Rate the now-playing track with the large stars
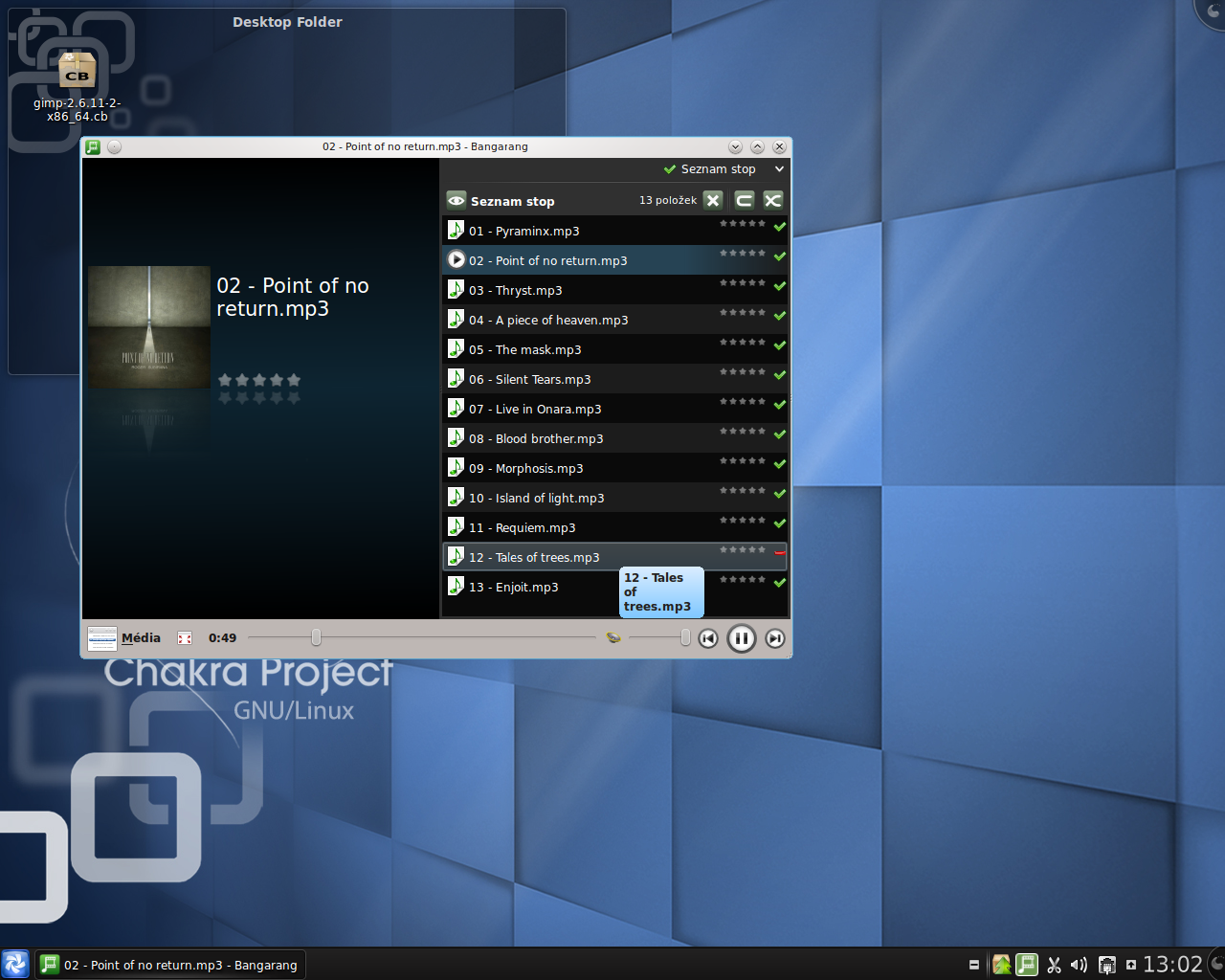This screenshot has height=980, width=1225. (x=259, y=380)
